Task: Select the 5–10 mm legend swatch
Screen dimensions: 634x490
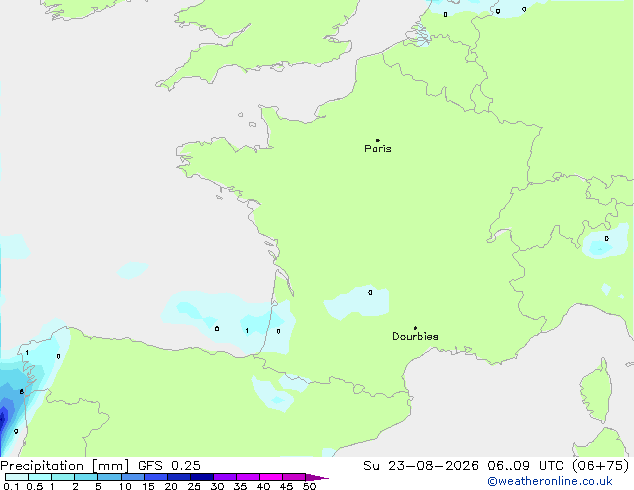Action: tap(109, 477)
